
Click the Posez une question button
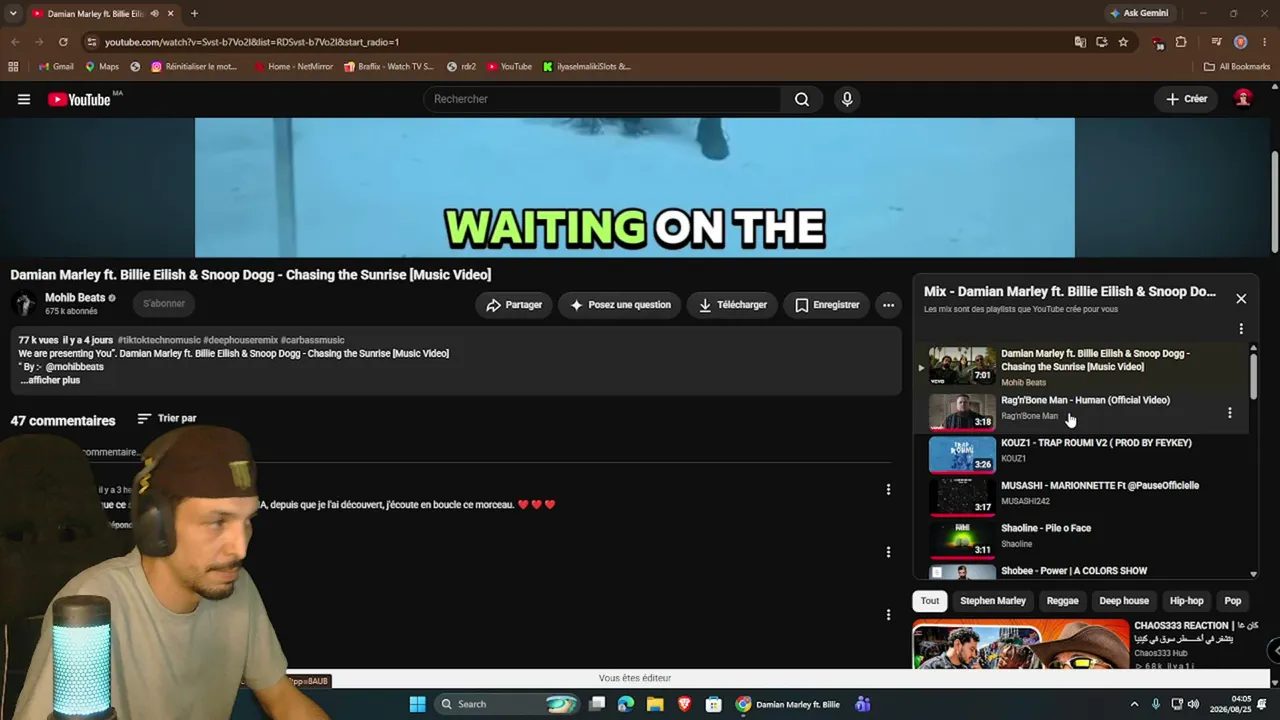620,305
